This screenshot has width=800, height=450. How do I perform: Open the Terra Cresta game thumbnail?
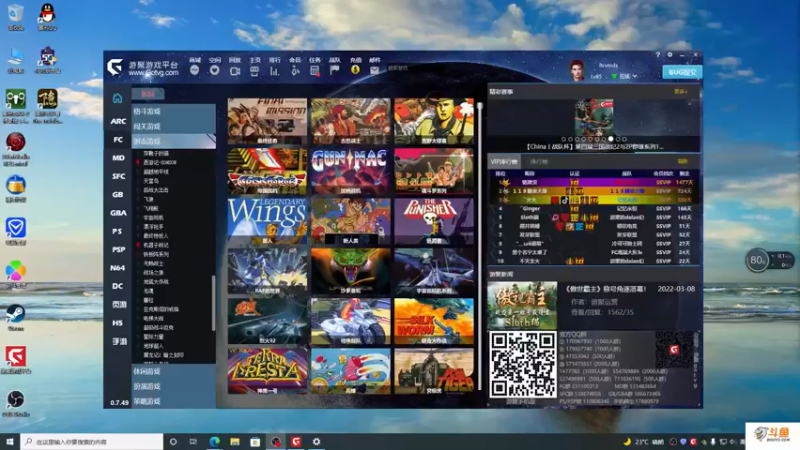pos(267,371)
